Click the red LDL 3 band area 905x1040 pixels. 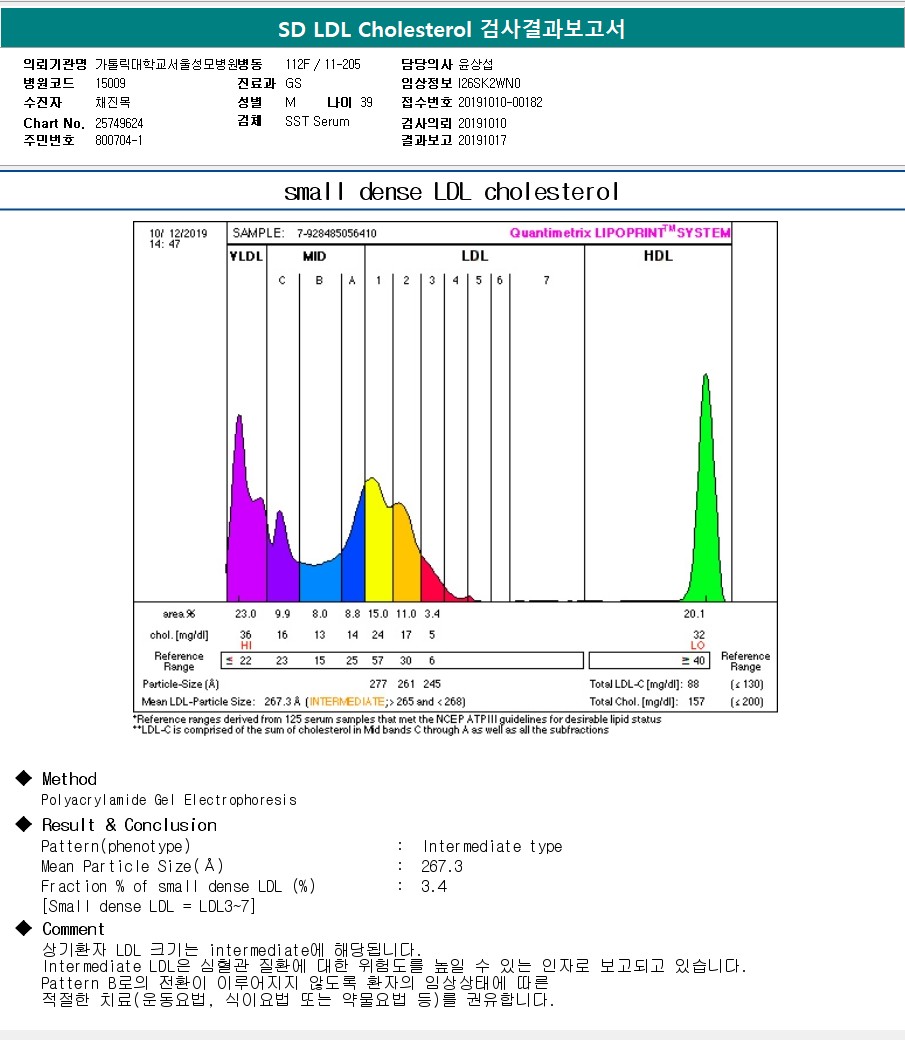(x=431, y=582)
